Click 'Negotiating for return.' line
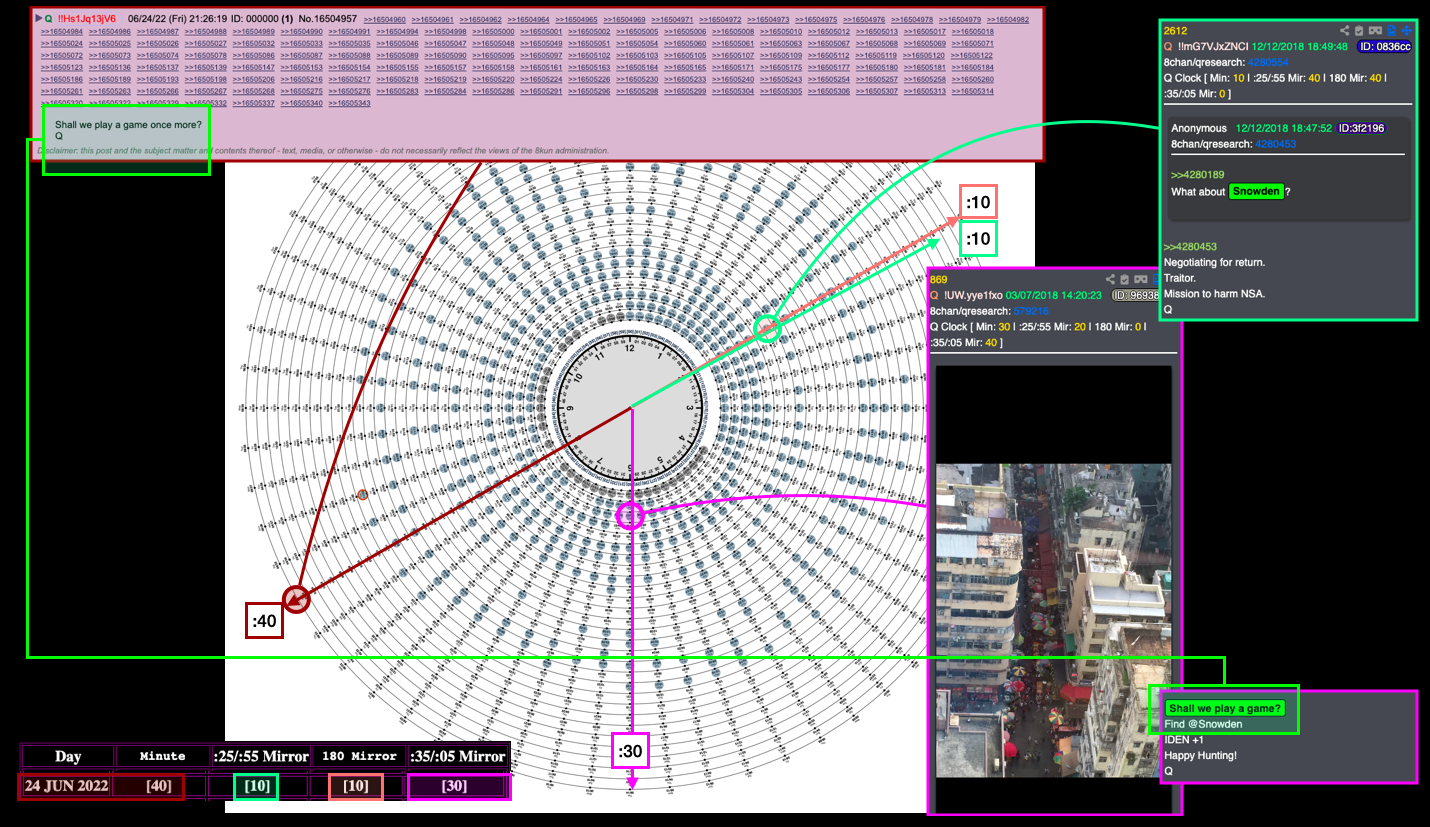 [x=1214, y=262]
